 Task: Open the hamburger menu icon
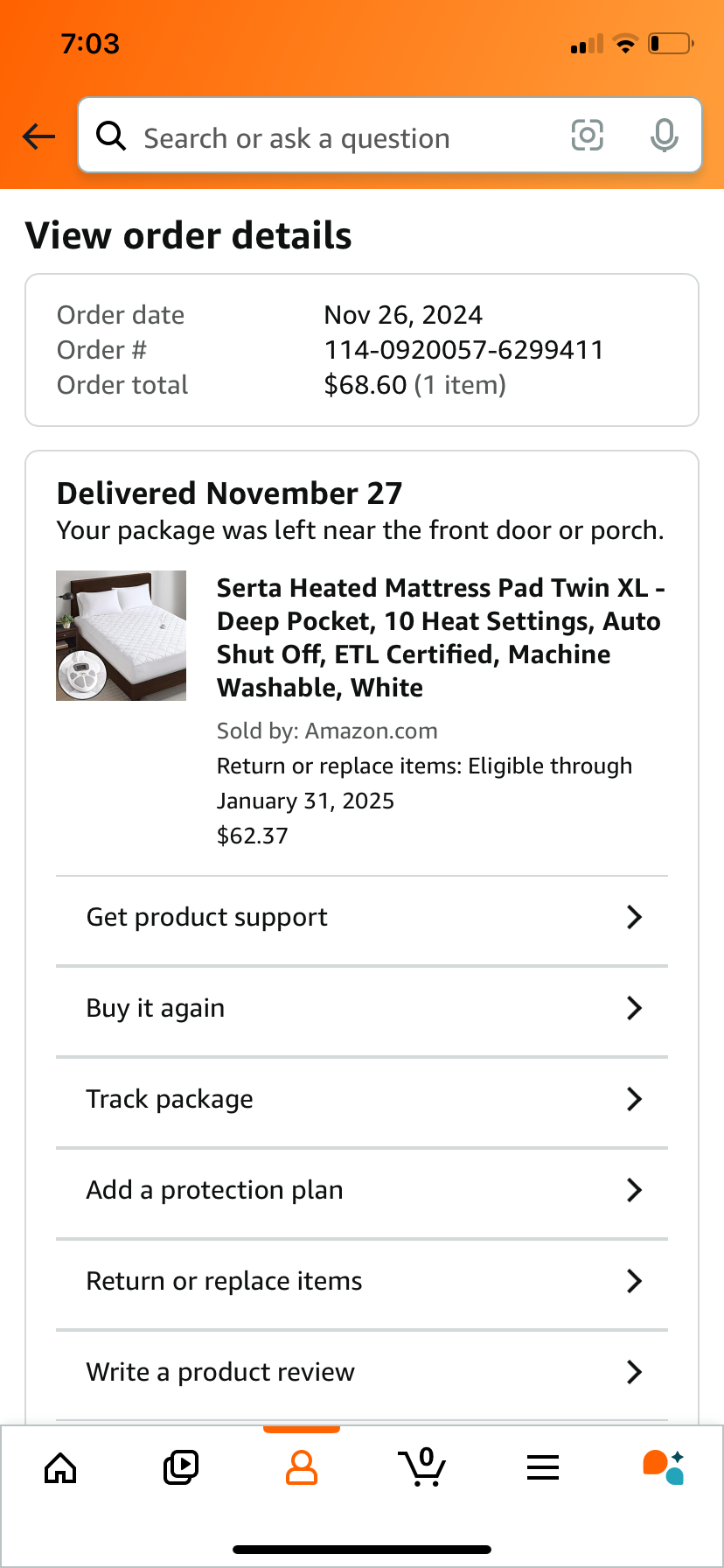(x=543, y=1467)
